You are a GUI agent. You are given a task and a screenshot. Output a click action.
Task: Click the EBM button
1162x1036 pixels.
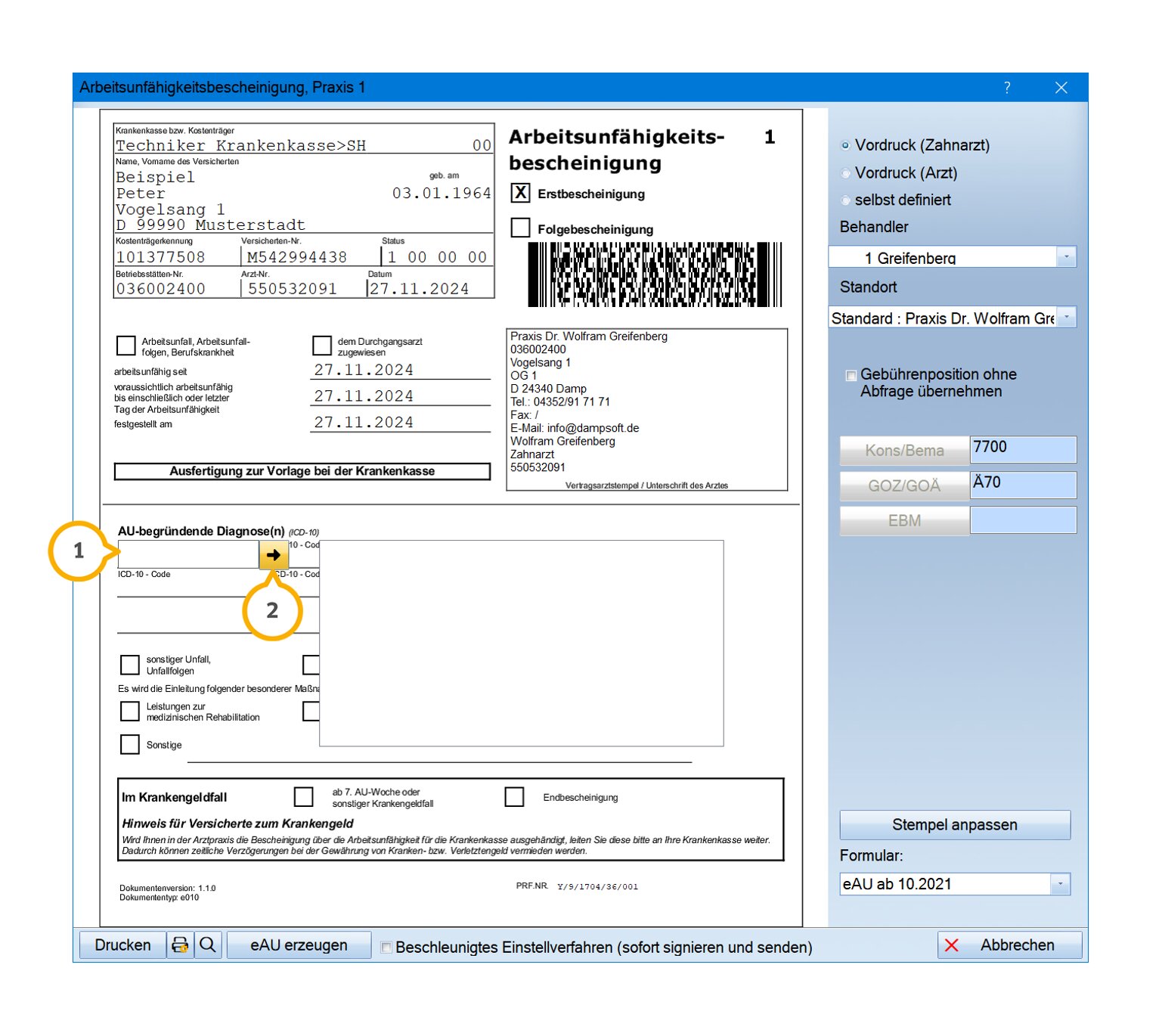(904, 521)
